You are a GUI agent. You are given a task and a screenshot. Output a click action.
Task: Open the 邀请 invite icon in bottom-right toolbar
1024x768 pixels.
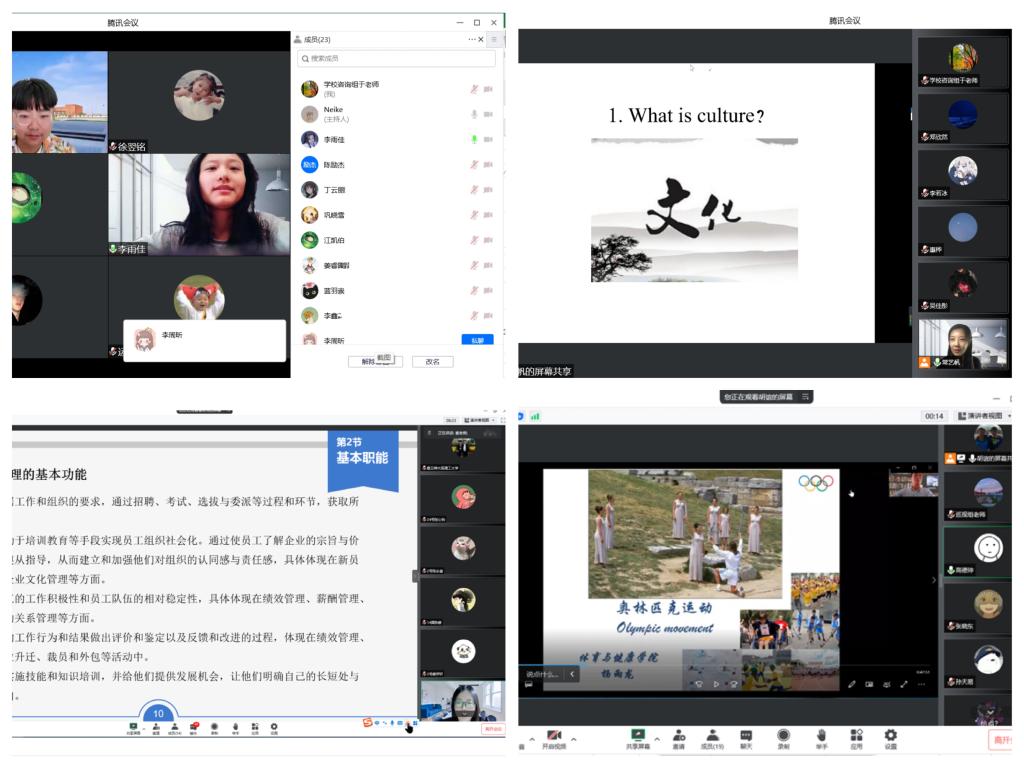(678, 737)
